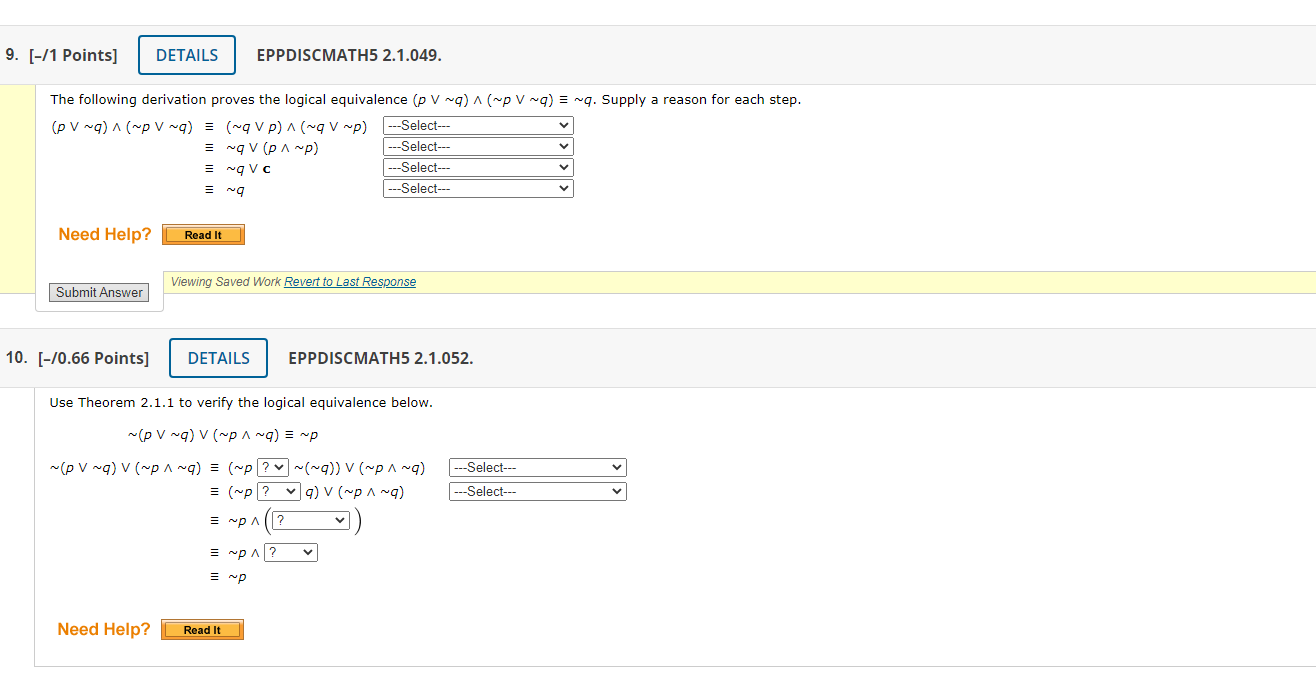Open the small dropdown in ~p ∧ ? line

pyautogui.click(x=291, y=552)
